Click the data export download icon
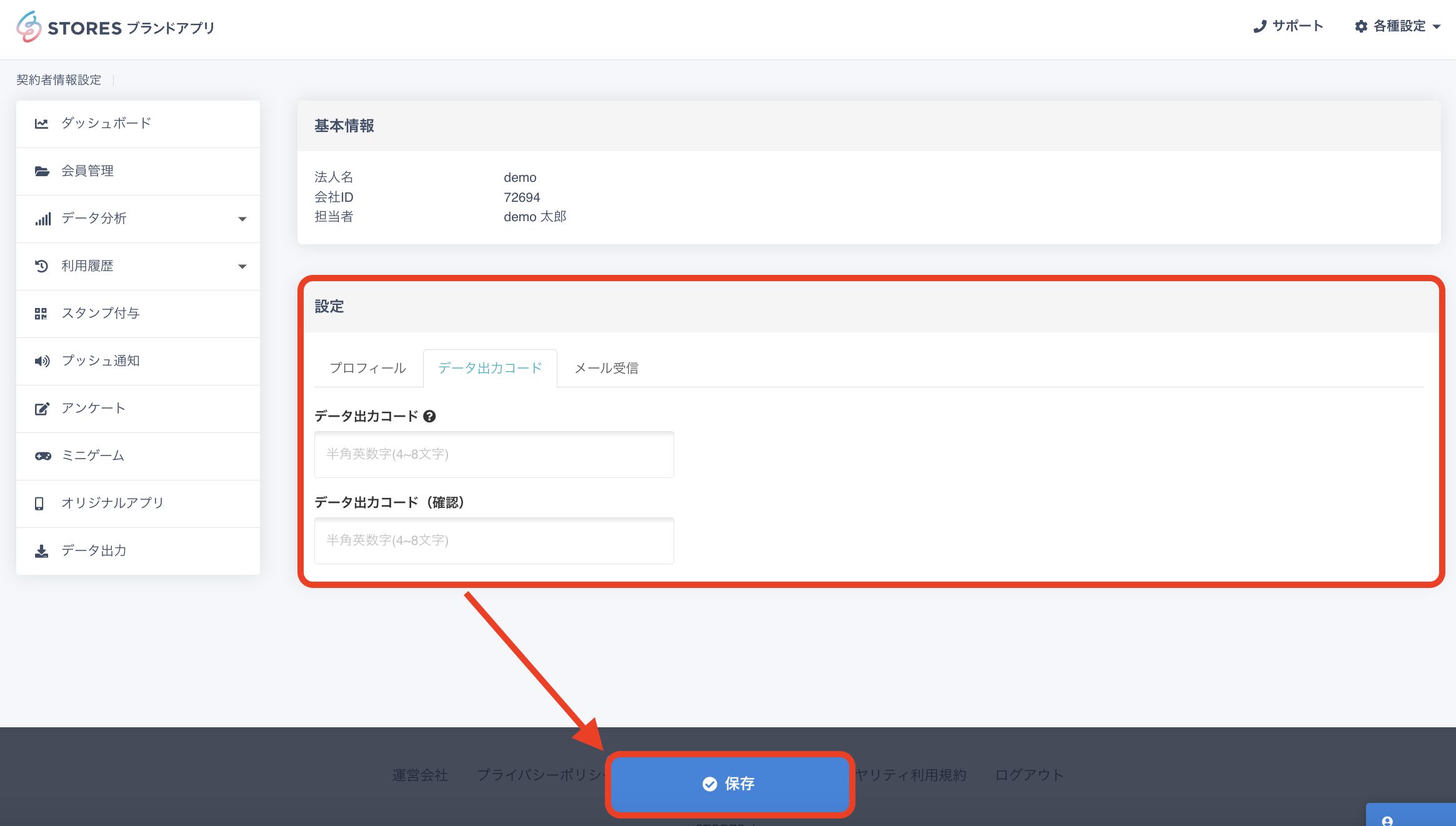 click(41, 551)
